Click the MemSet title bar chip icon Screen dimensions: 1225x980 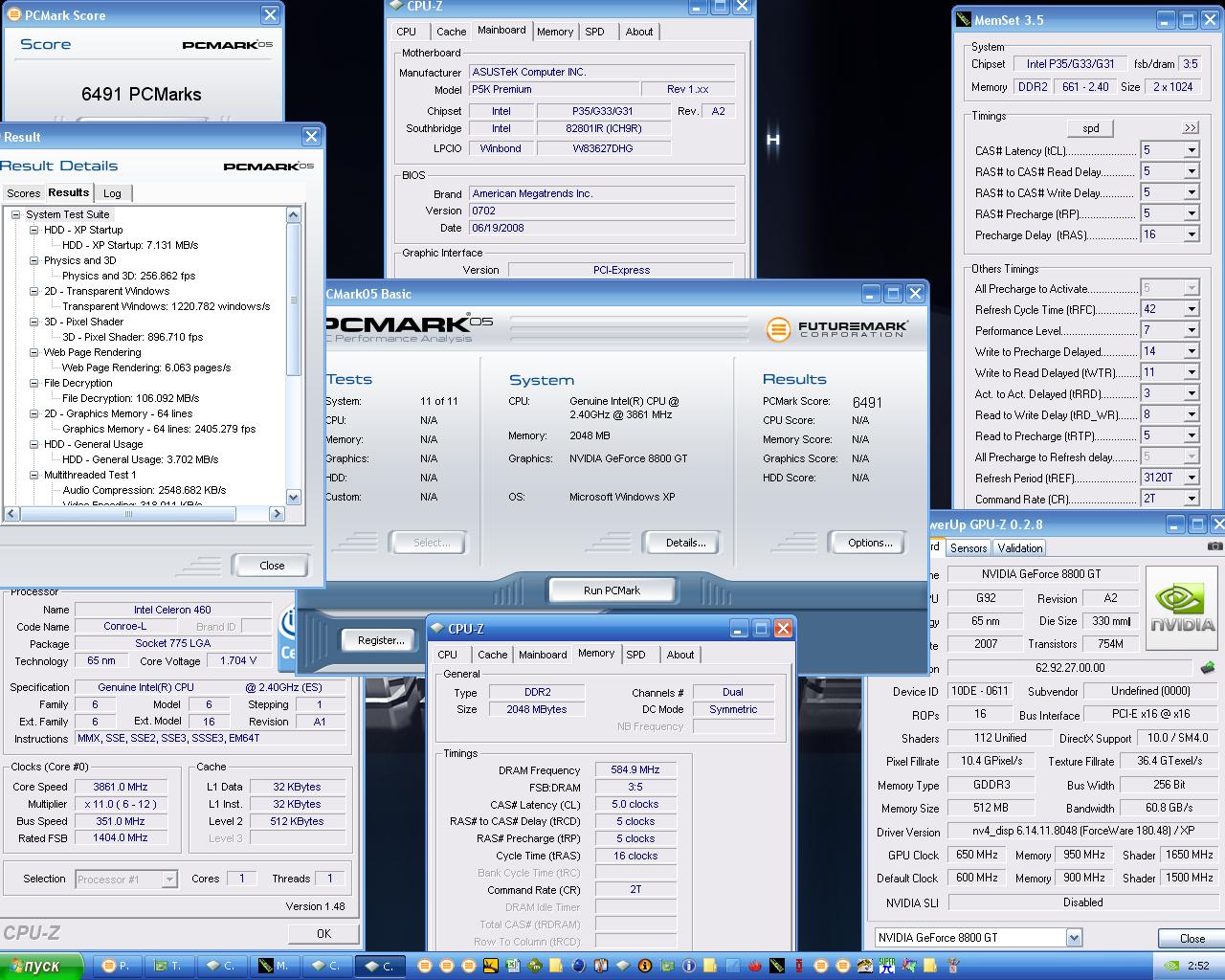[962, 19]
